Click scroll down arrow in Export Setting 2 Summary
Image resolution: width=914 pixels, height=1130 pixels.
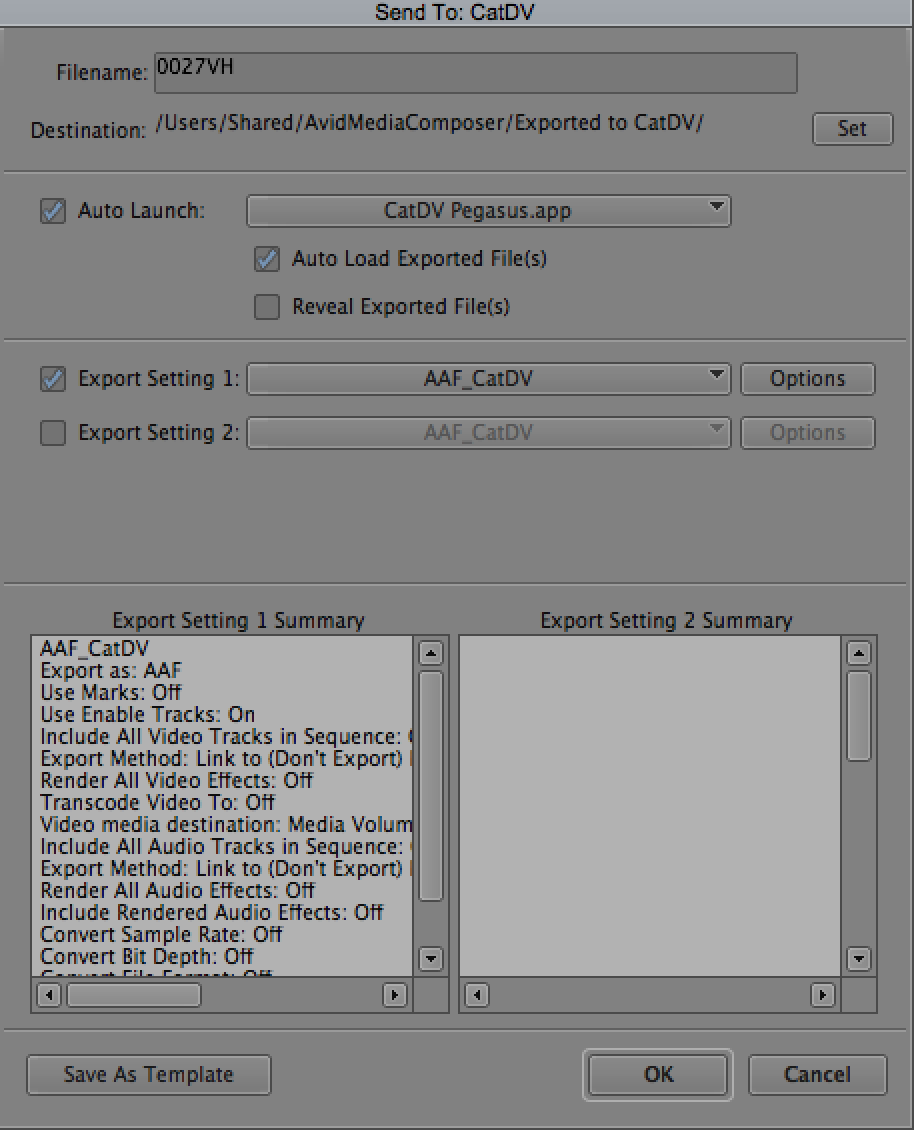[x=858, y=958]
